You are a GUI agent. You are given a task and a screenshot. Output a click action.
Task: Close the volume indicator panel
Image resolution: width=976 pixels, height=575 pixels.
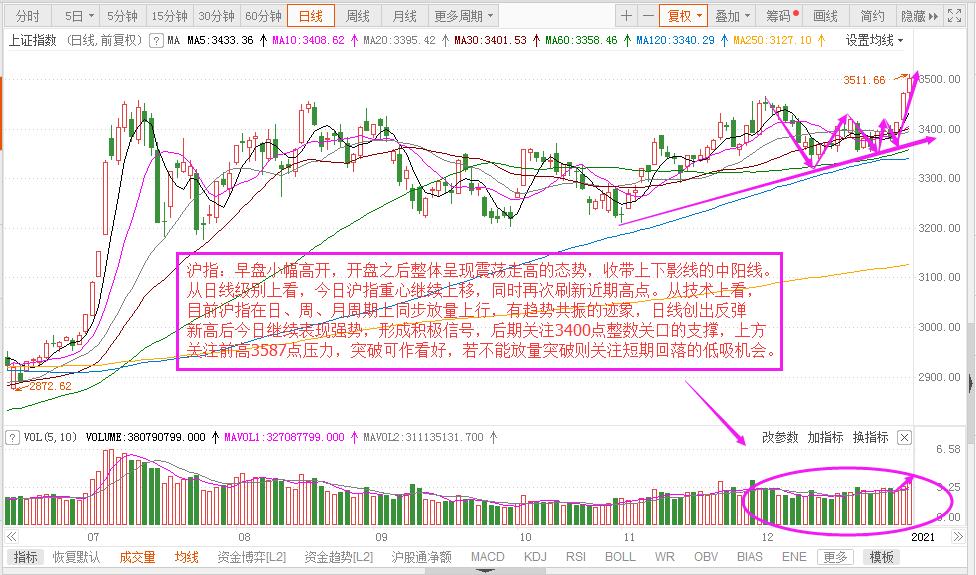(904, 437)
